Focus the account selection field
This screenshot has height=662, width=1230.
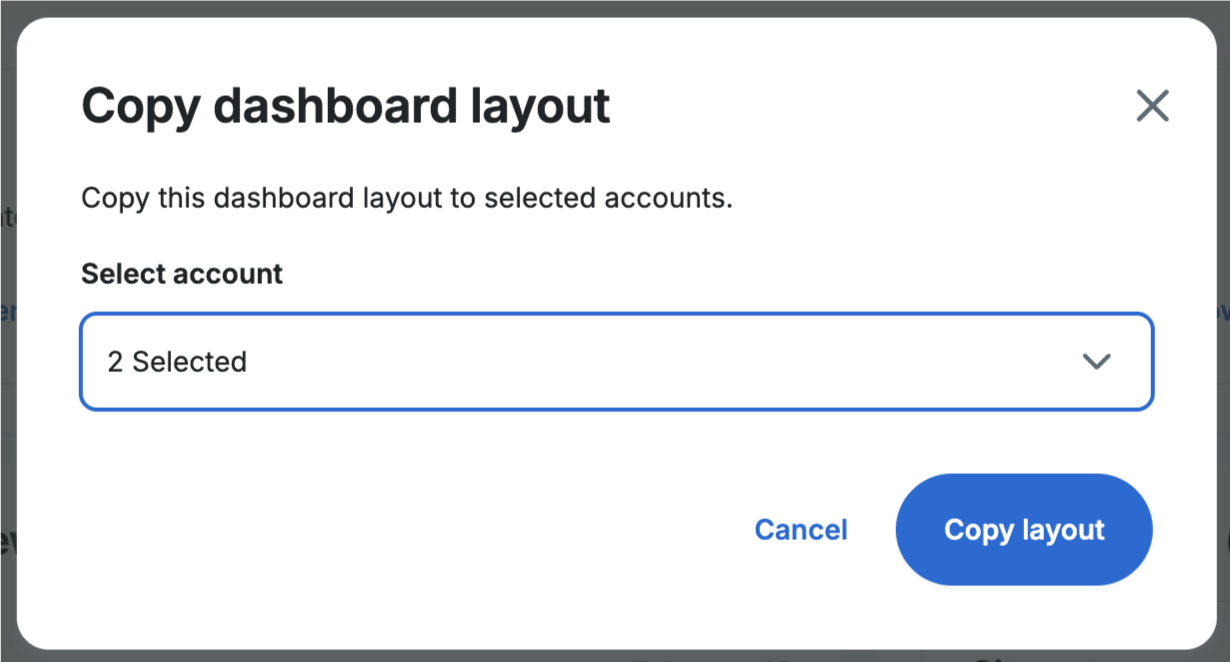tap(616, 361)
